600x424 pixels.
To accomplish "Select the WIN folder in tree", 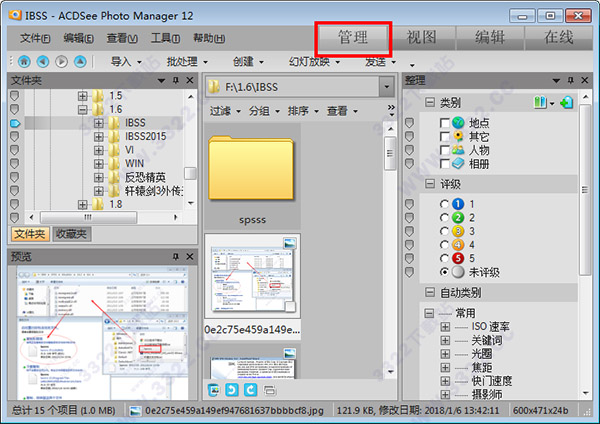I will (x=134, y=164).
